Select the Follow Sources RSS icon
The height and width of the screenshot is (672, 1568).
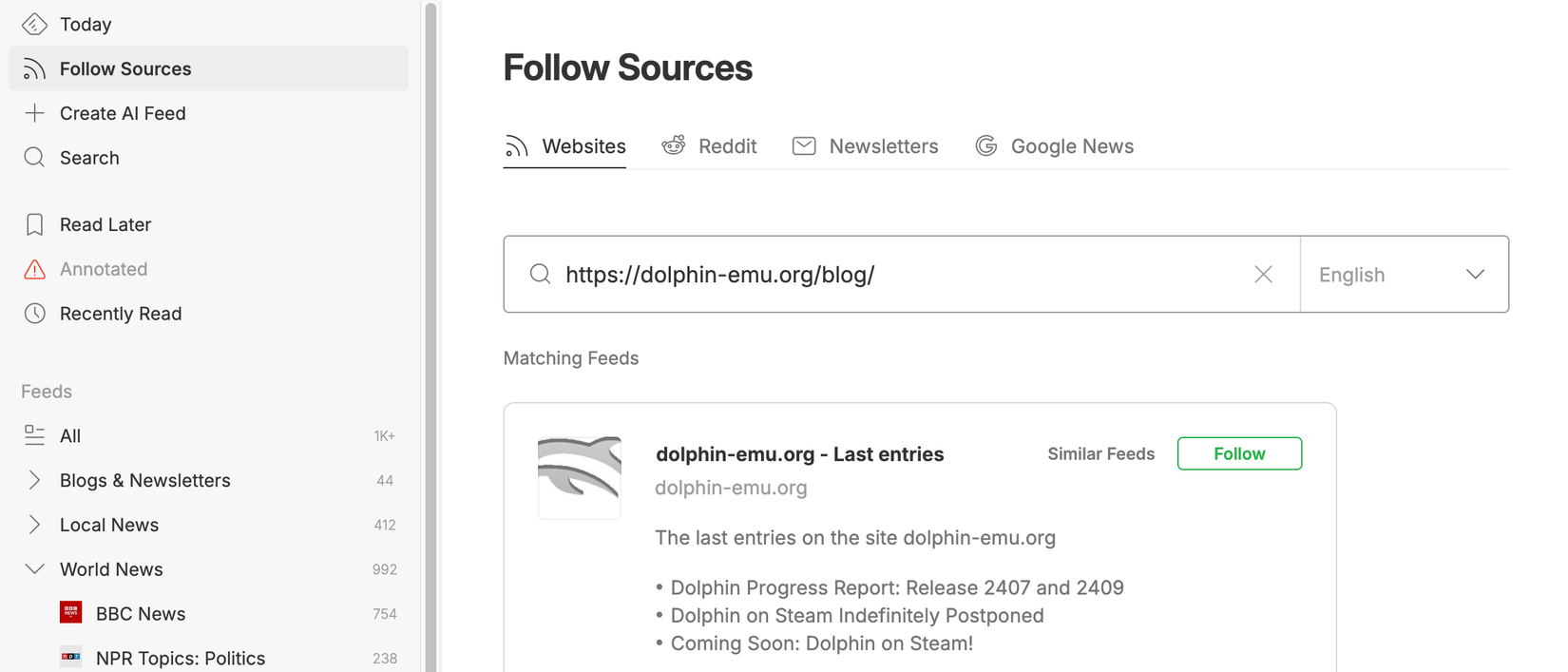(34, 67)
